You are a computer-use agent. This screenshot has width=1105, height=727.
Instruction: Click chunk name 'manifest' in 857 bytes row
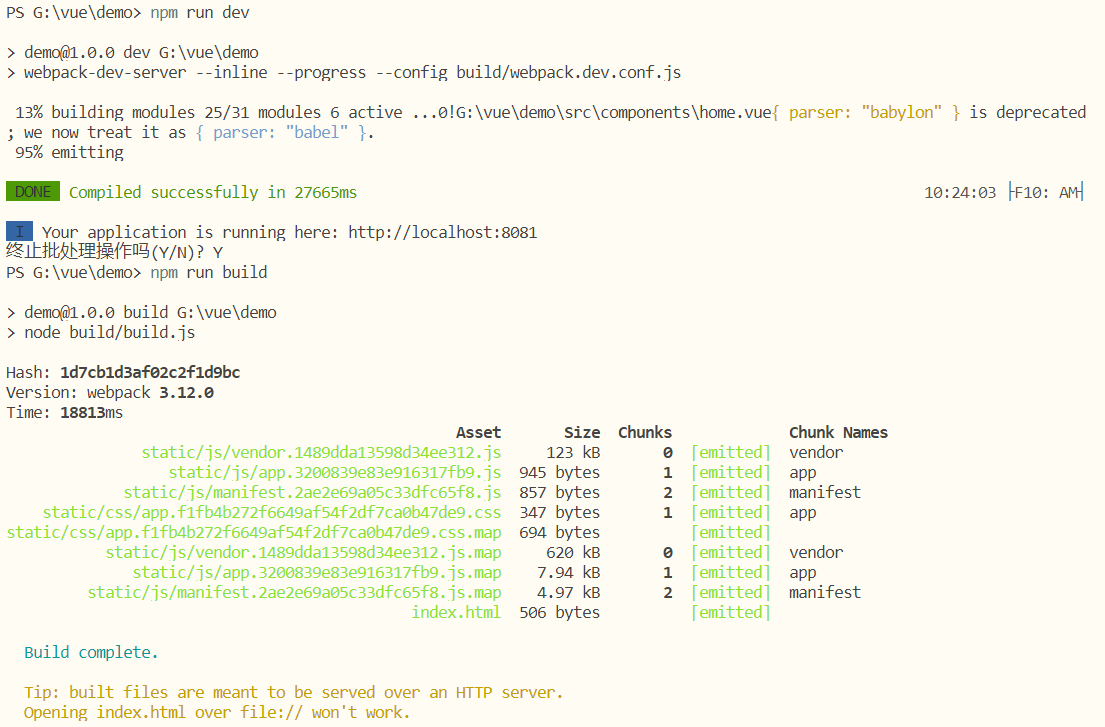click(825, 492)
